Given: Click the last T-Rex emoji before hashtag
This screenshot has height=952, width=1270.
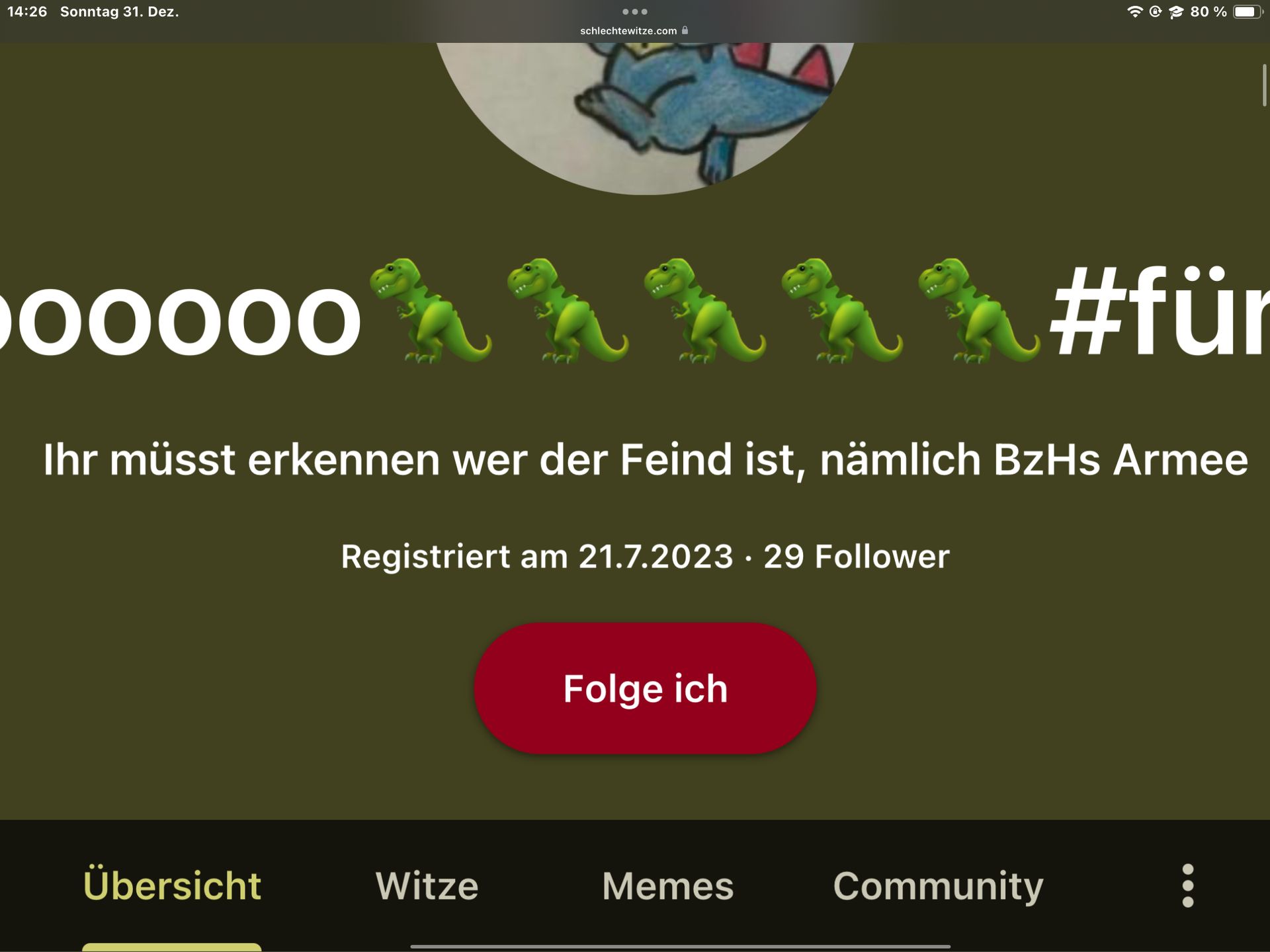Looking at the screenshot, I should coord(979,311).
